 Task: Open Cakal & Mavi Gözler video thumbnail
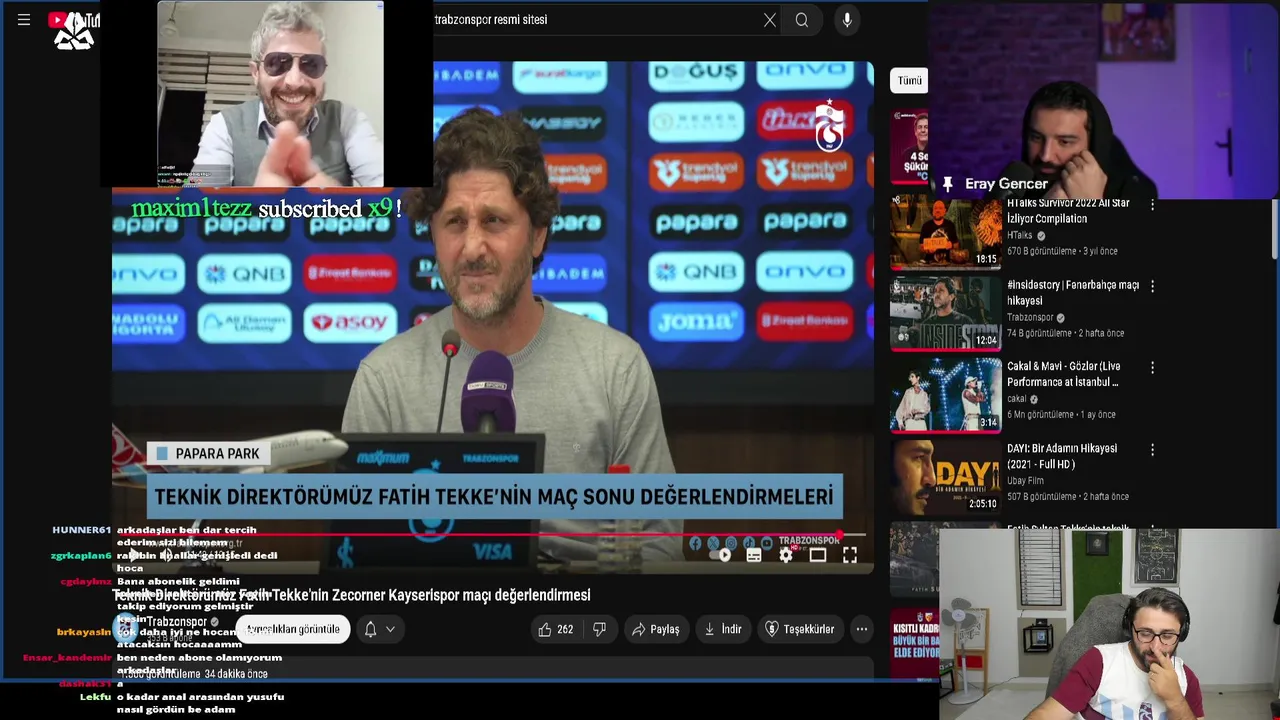point(945,396)
